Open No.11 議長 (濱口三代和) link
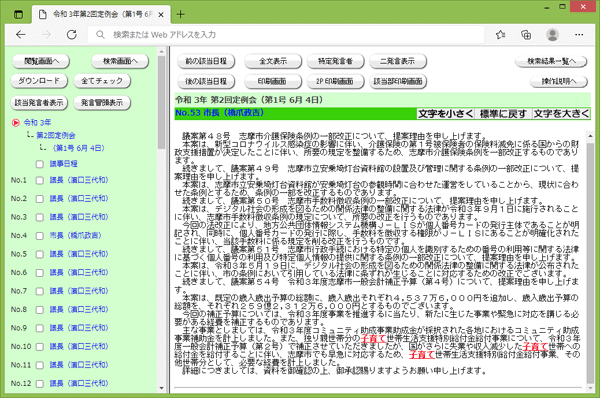 [79, 365]
